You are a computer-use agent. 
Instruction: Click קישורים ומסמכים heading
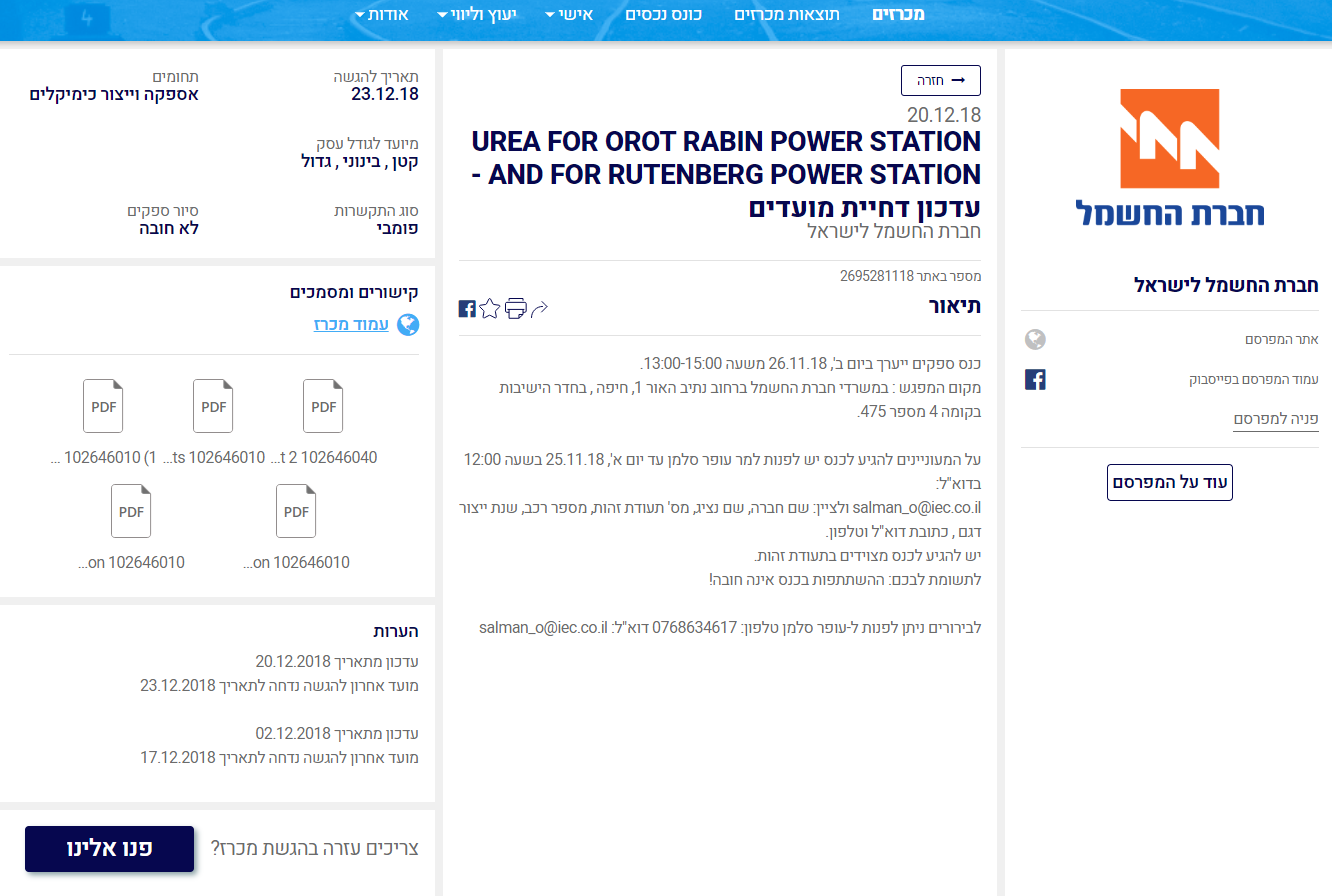coord(355,293)
